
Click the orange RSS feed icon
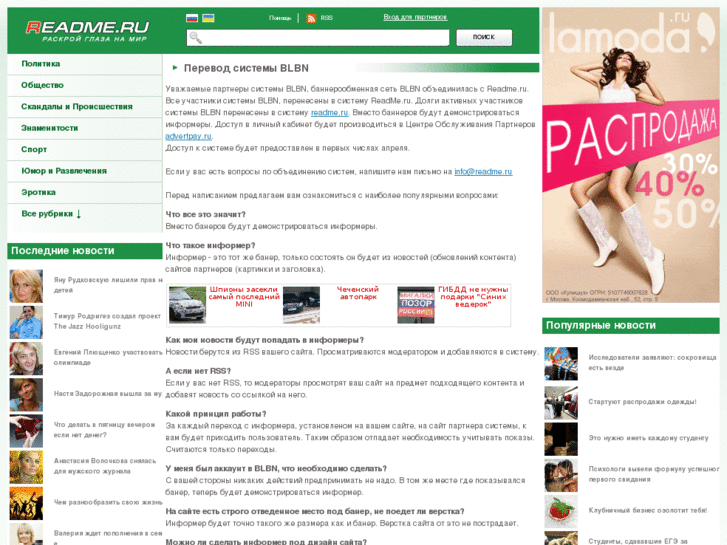312,18
